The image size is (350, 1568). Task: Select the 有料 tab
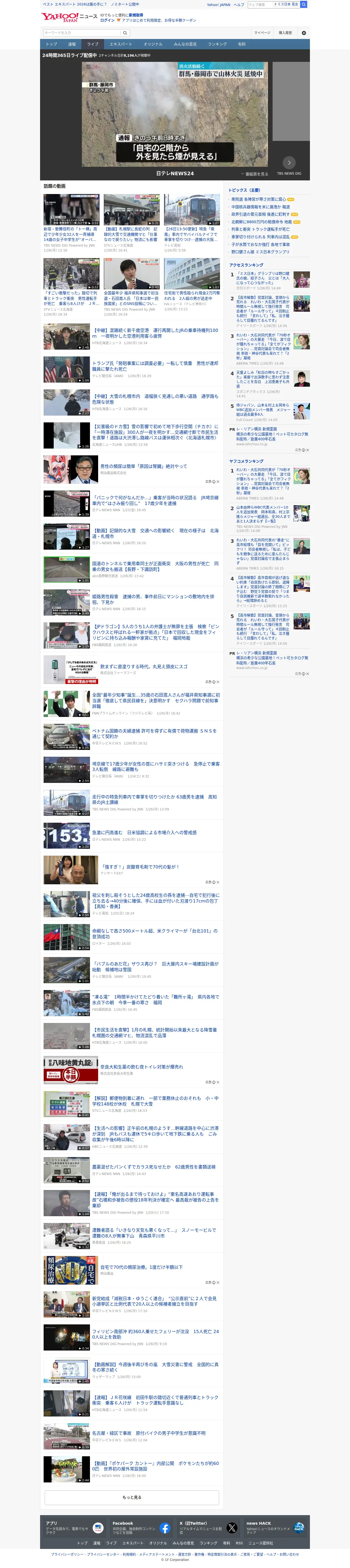242,44
